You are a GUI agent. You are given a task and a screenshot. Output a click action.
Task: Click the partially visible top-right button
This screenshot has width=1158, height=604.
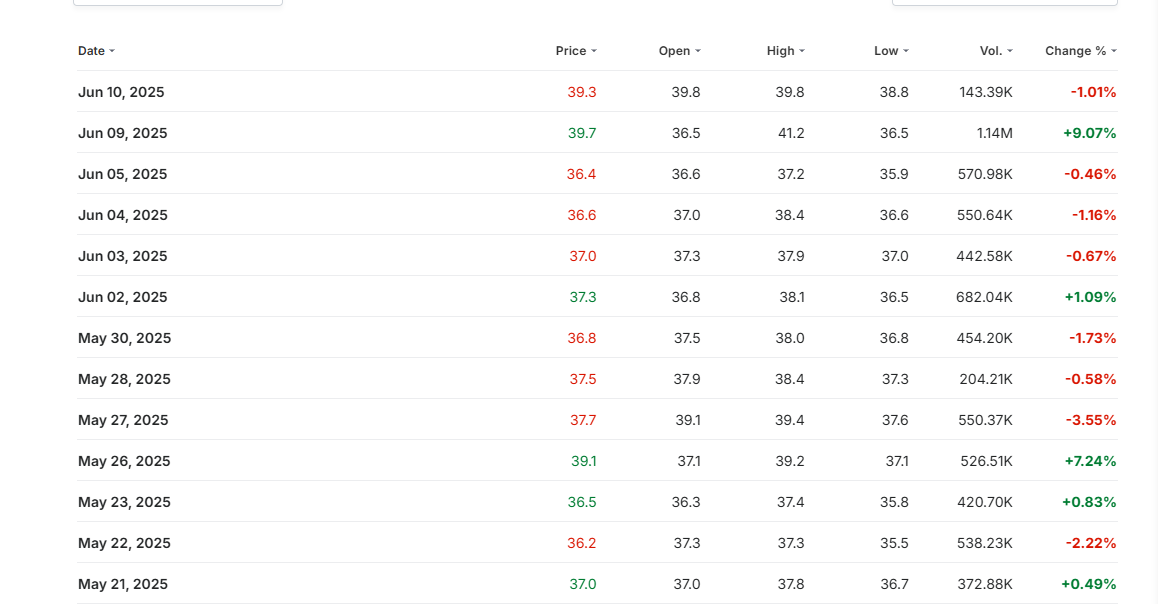point(1004,2)
